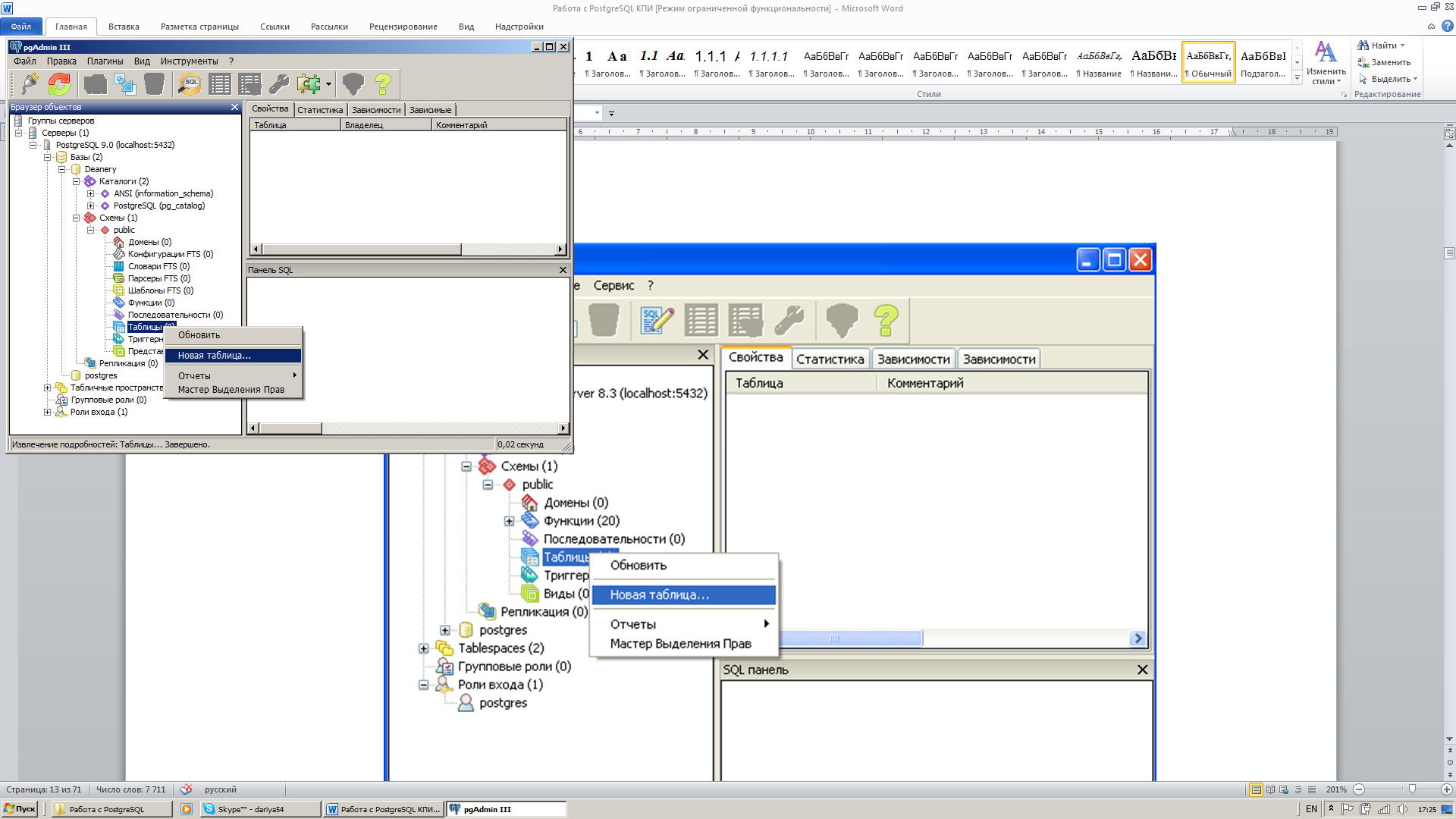1456x819 pixels.
Task: Switch to the Зависимые tab in pgAdmin
Action: tap(430, 110)
